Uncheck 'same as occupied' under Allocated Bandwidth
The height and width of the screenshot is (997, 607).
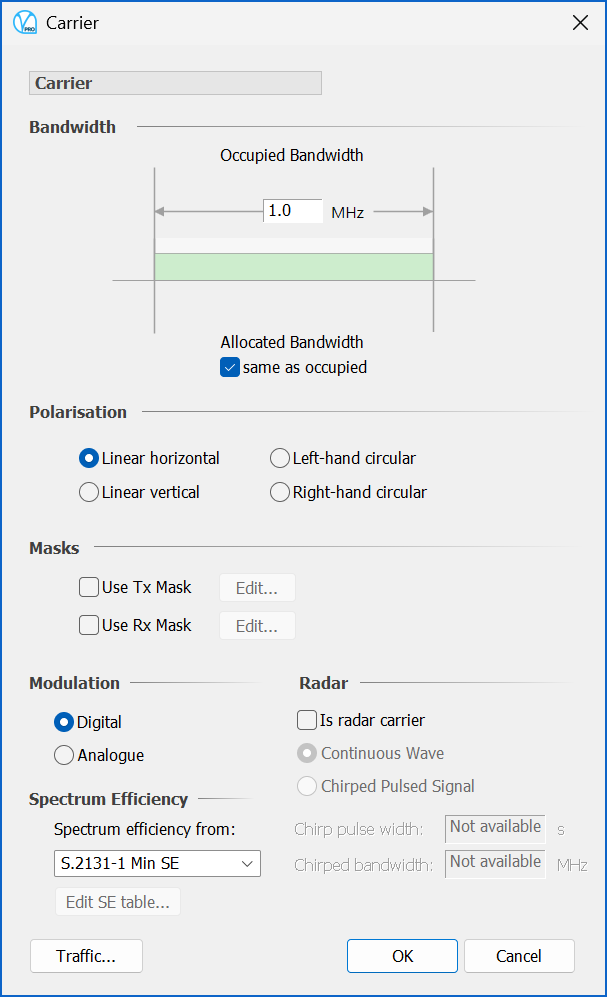coord(230,367)
